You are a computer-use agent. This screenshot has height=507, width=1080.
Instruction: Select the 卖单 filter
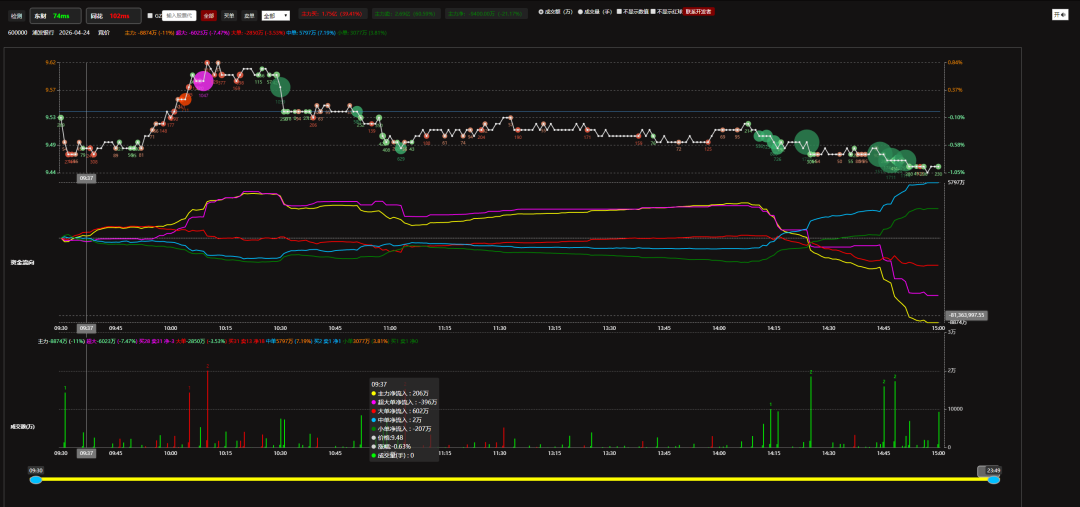[x=249, y=16]
